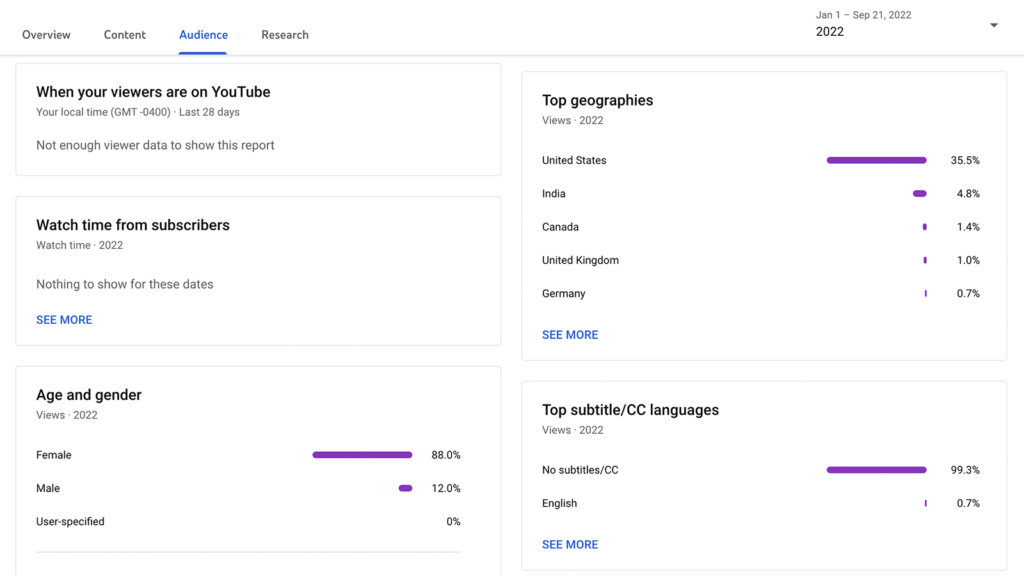Screen dimensions: 1024x576
Task: Select the English subtitle language row
Action: pyautogui.click(x=559, y=503)
